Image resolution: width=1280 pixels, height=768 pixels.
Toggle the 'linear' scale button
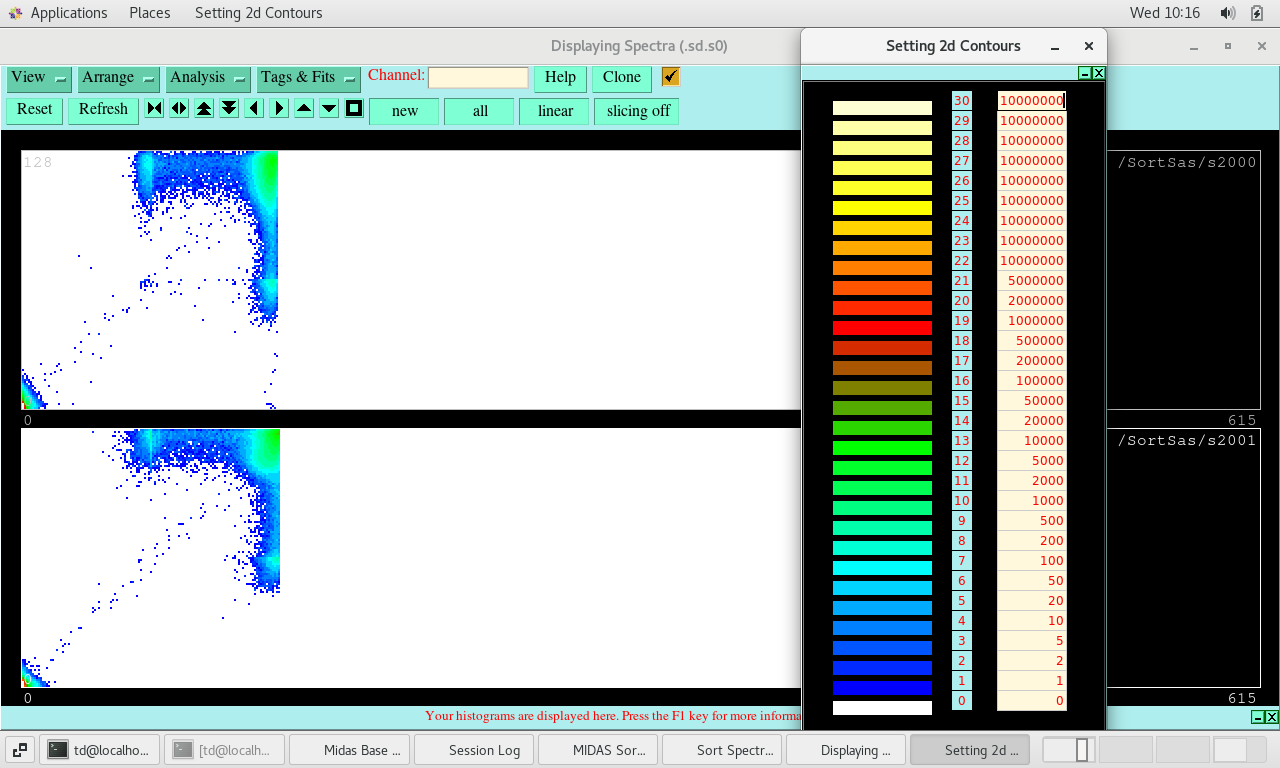[554, 111]
